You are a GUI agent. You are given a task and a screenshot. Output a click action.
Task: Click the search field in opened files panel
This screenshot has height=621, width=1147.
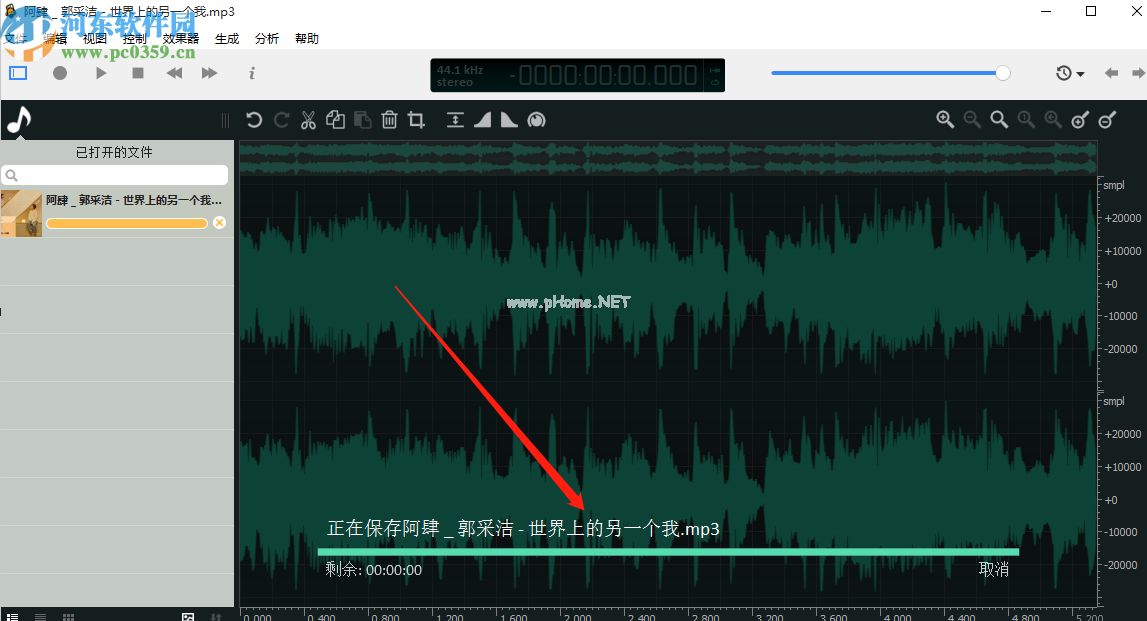click(x=115, y=175)
